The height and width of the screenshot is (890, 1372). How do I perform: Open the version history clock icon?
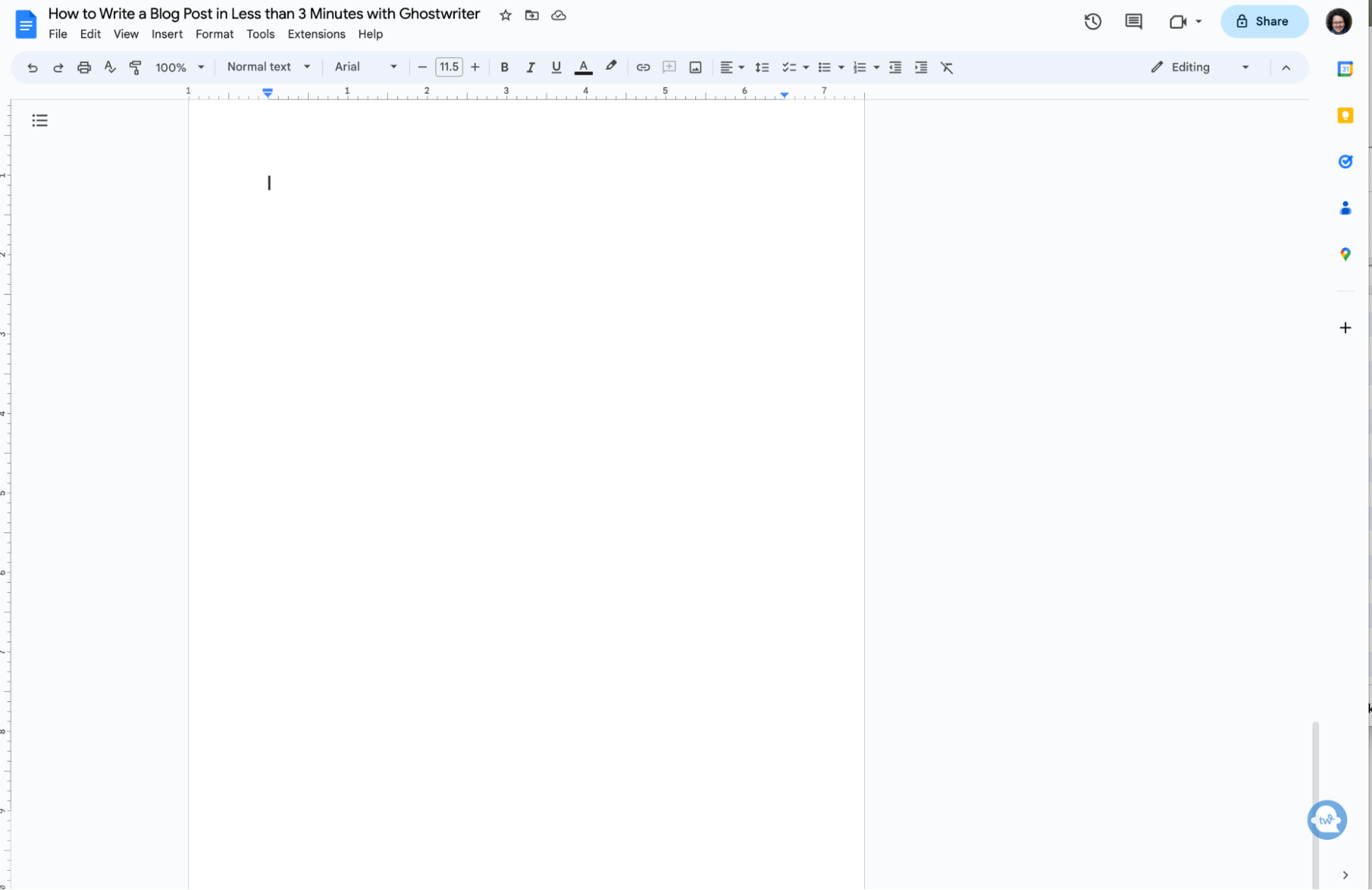[x=1093, y=21]
